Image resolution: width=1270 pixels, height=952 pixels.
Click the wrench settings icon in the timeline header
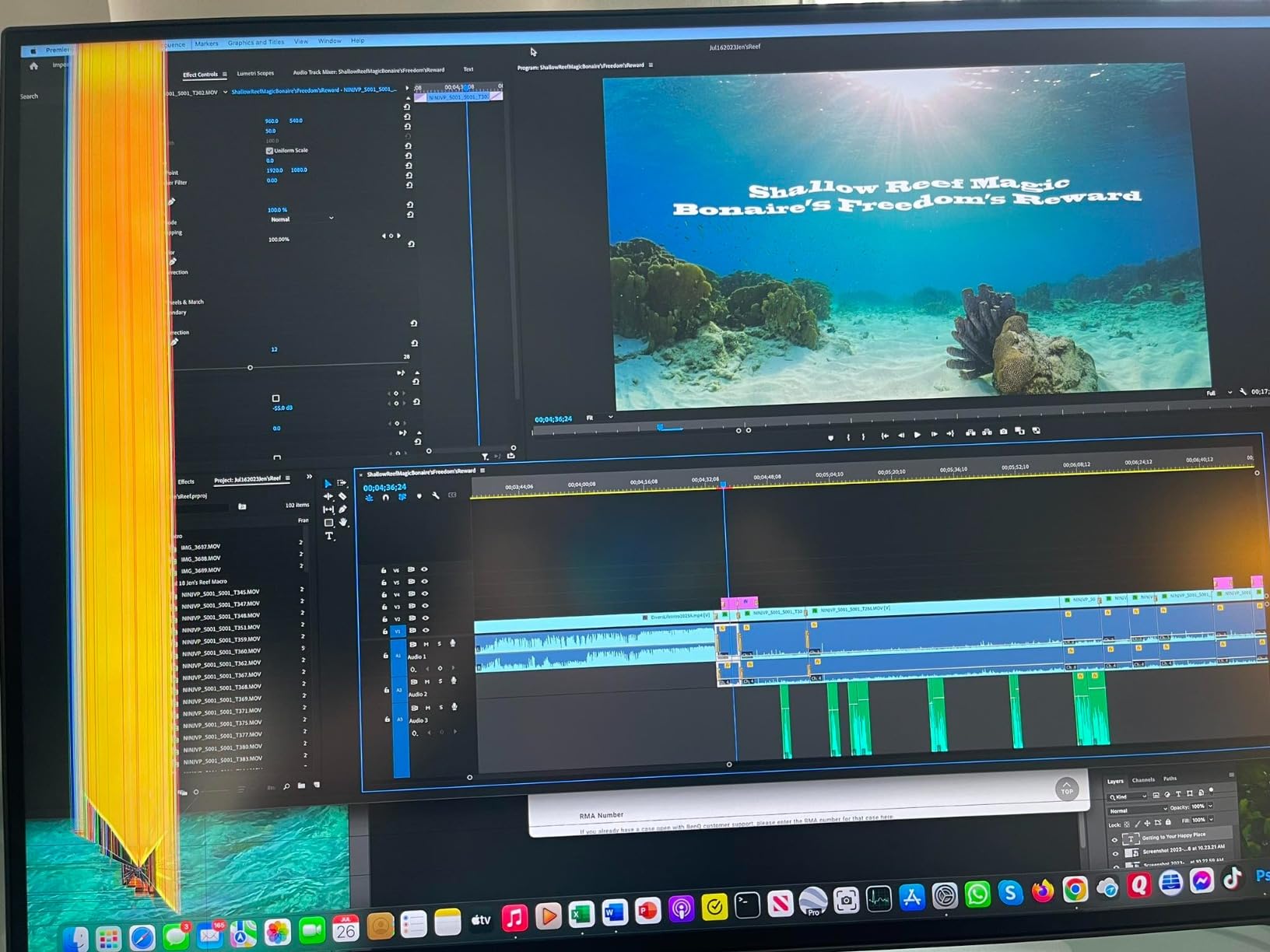436,495
